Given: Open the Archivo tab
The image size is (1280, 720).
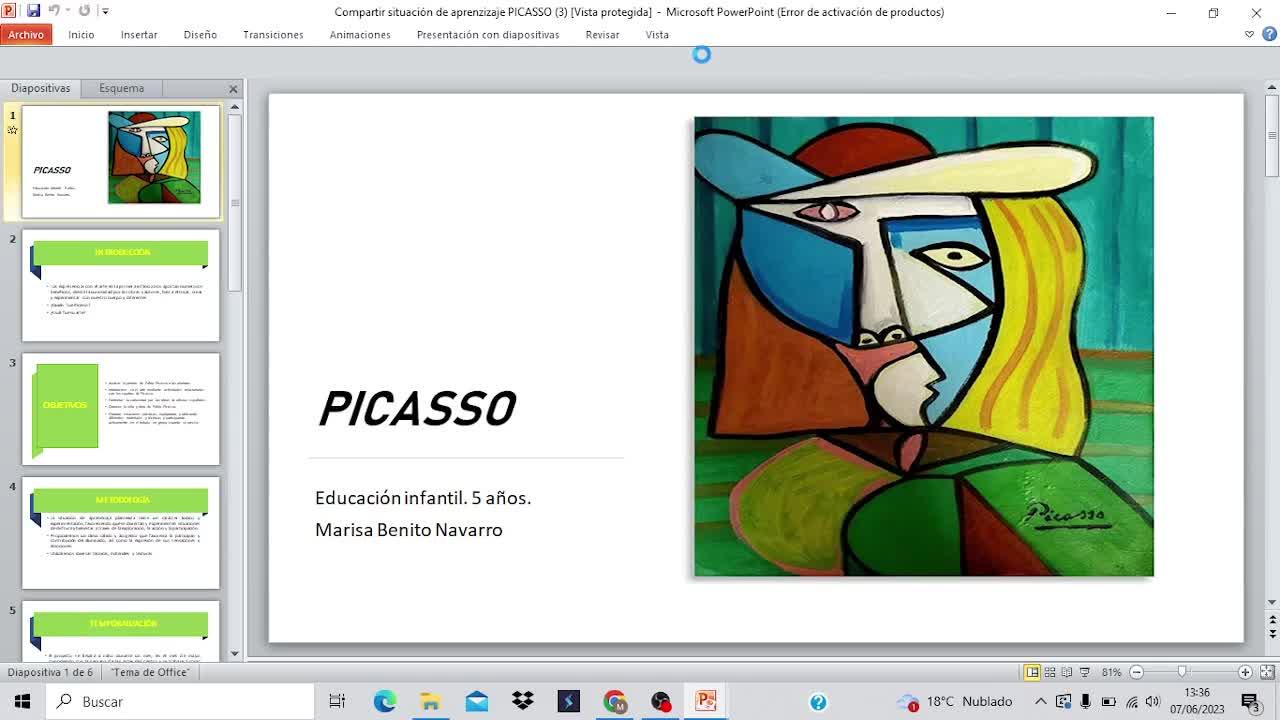Looking at the screenshot, I should (26, 34).
